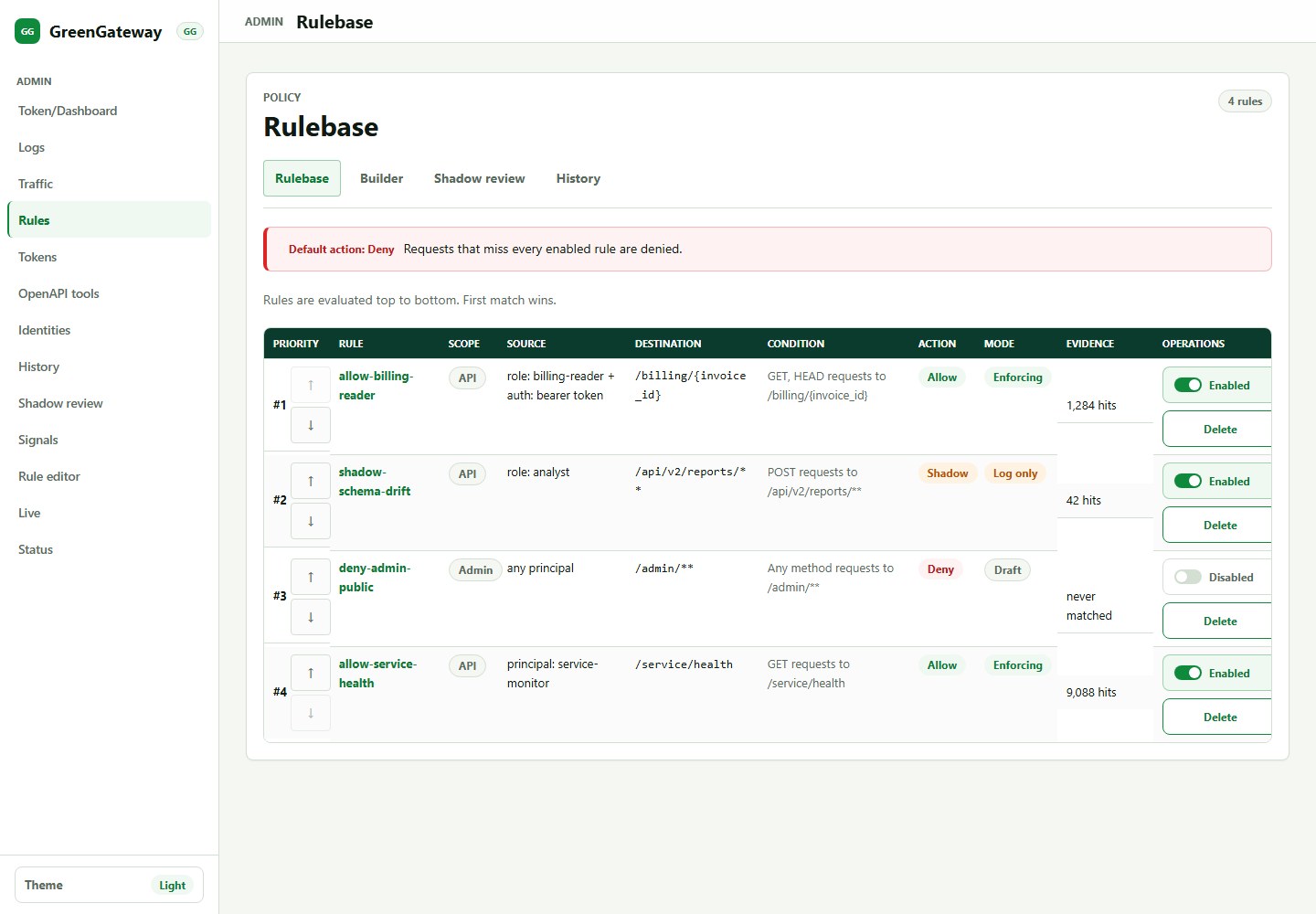1316x914 pixels.
Task: Move shadow-schema-drift rule down
Action: point(311,521)
